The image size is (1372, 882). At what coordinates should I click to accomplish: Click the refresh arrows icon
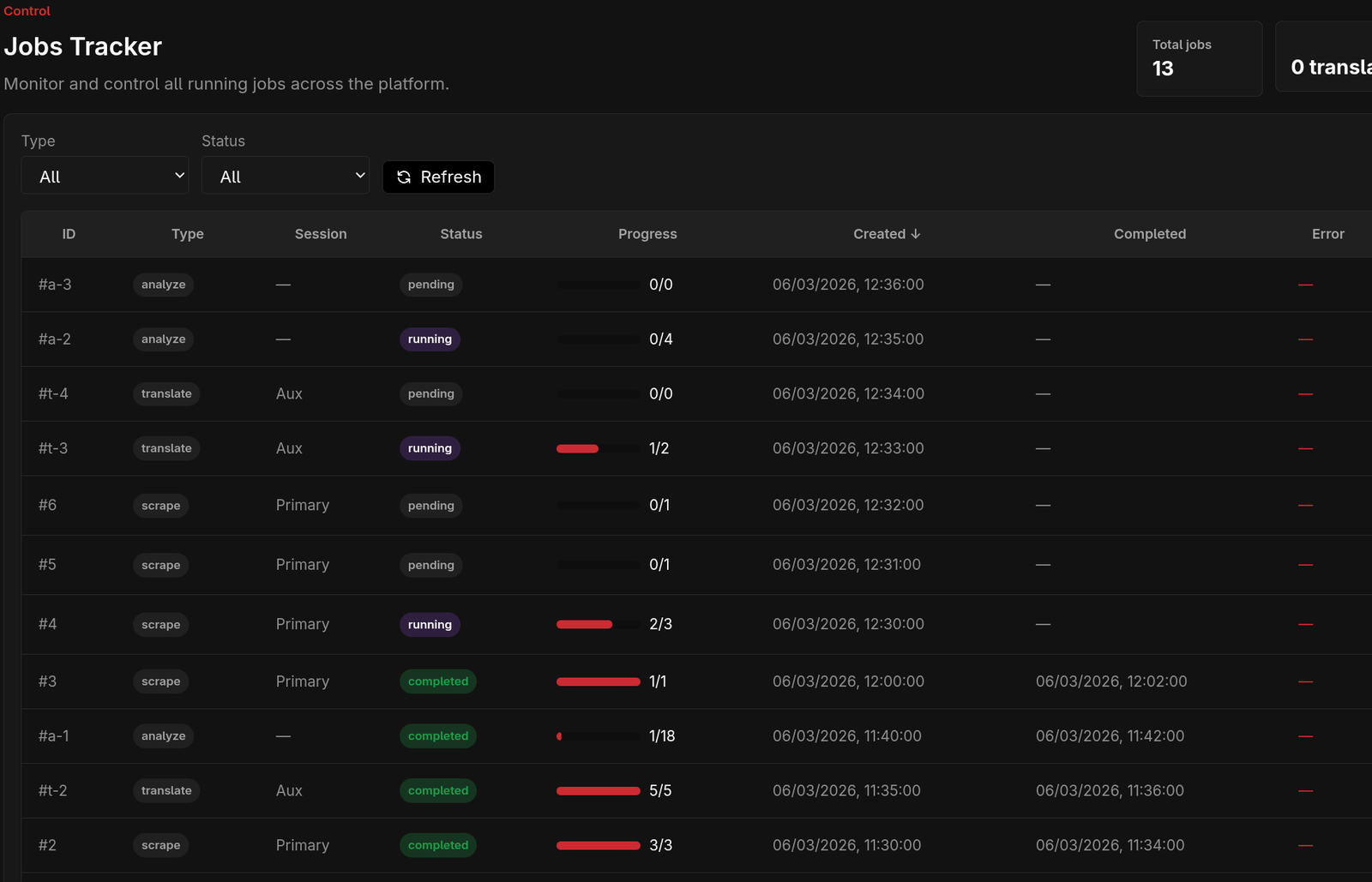pos(404,177)
